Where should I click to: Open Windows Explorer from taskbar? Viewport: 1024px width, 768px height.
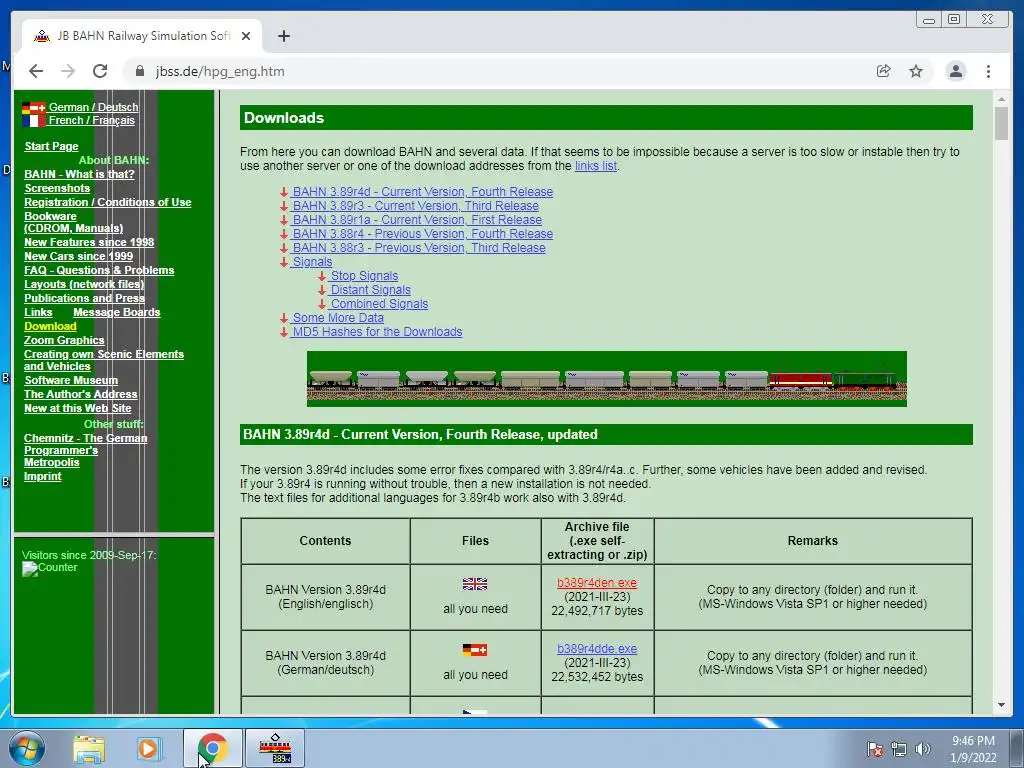pyautogui.click(x=89, y=748)
